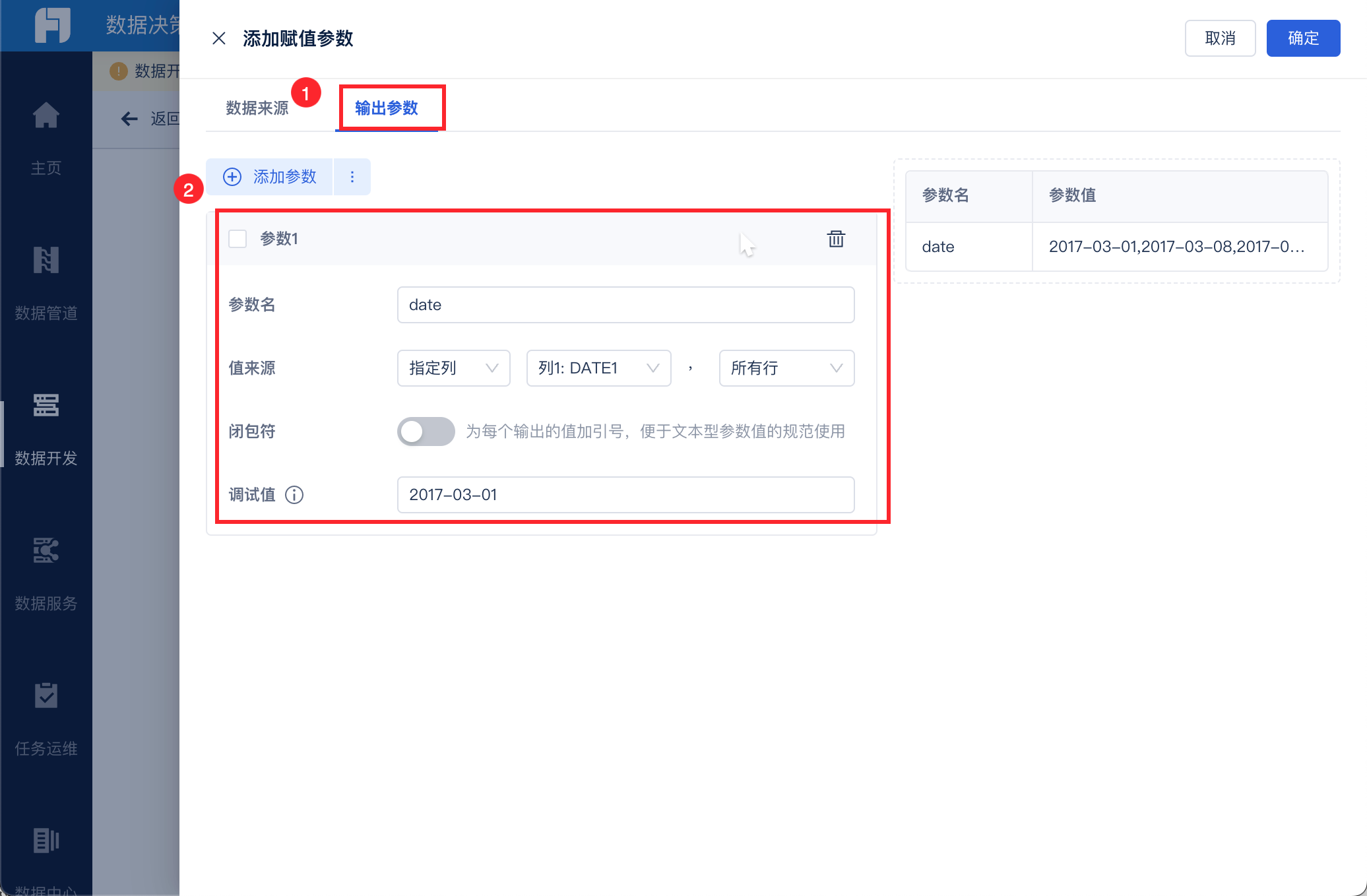Viewport: 1367px width, 896px height.
Task: Click the trash icon to delete 参数1
Action: point(836,239)
